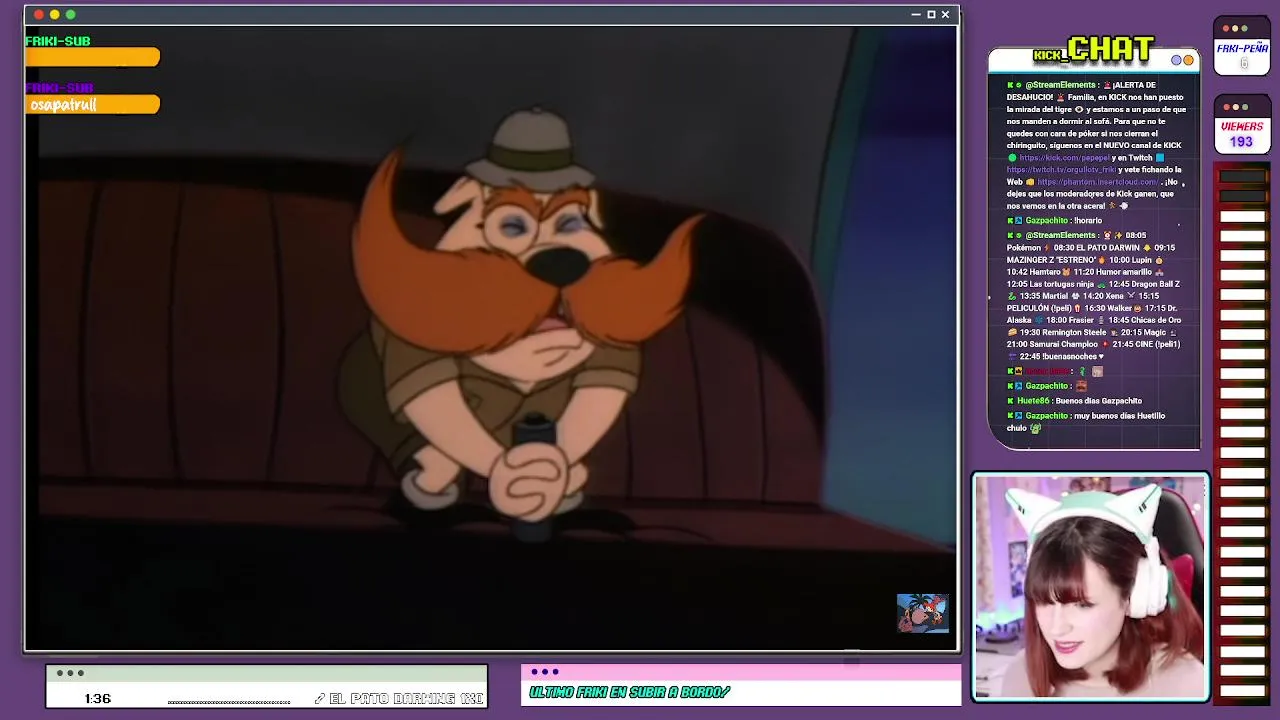Viewport: 1280px width, 720px height.
Task: Click the top FRIKI-SUB green label
Action: pos(58,41)
